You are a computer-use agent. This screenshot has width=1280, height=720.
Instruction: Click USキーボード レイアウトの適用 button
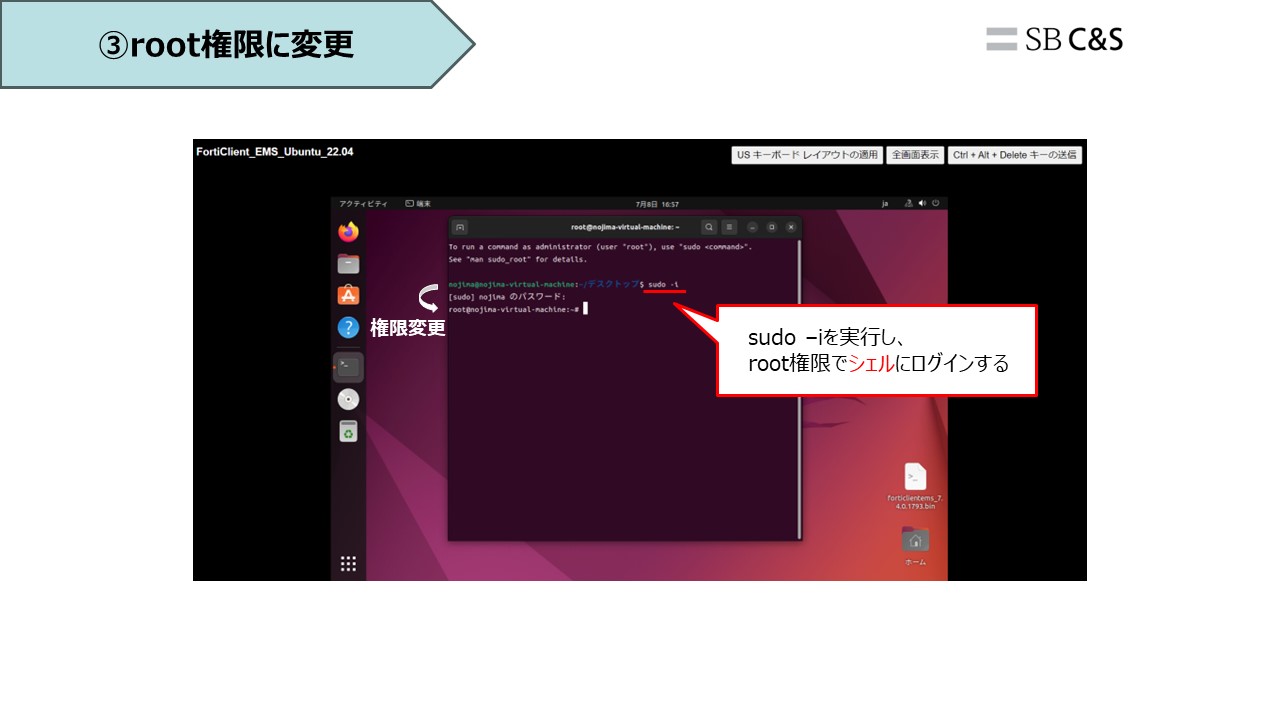(x=807, y=155)
